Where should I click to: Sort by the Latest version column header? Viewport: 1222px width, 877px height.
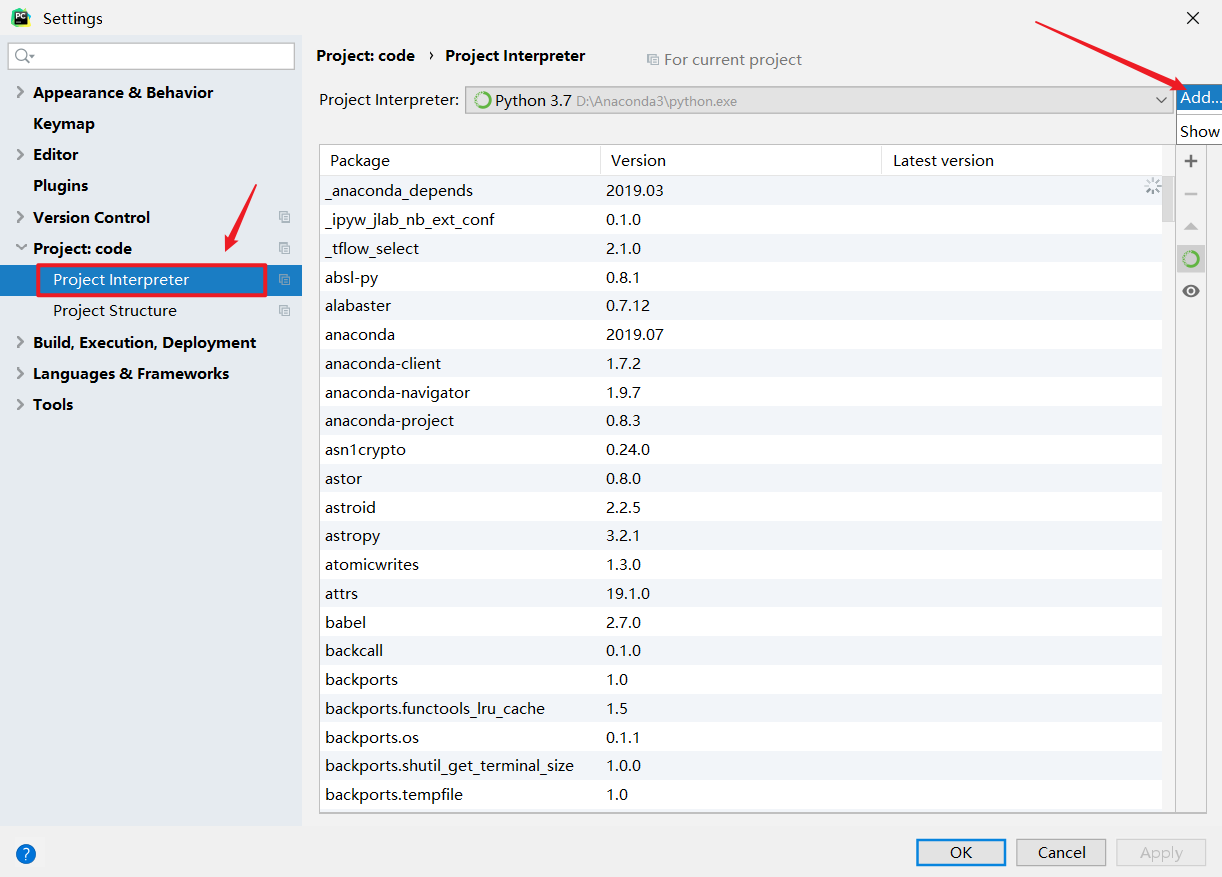(1021, 160)
